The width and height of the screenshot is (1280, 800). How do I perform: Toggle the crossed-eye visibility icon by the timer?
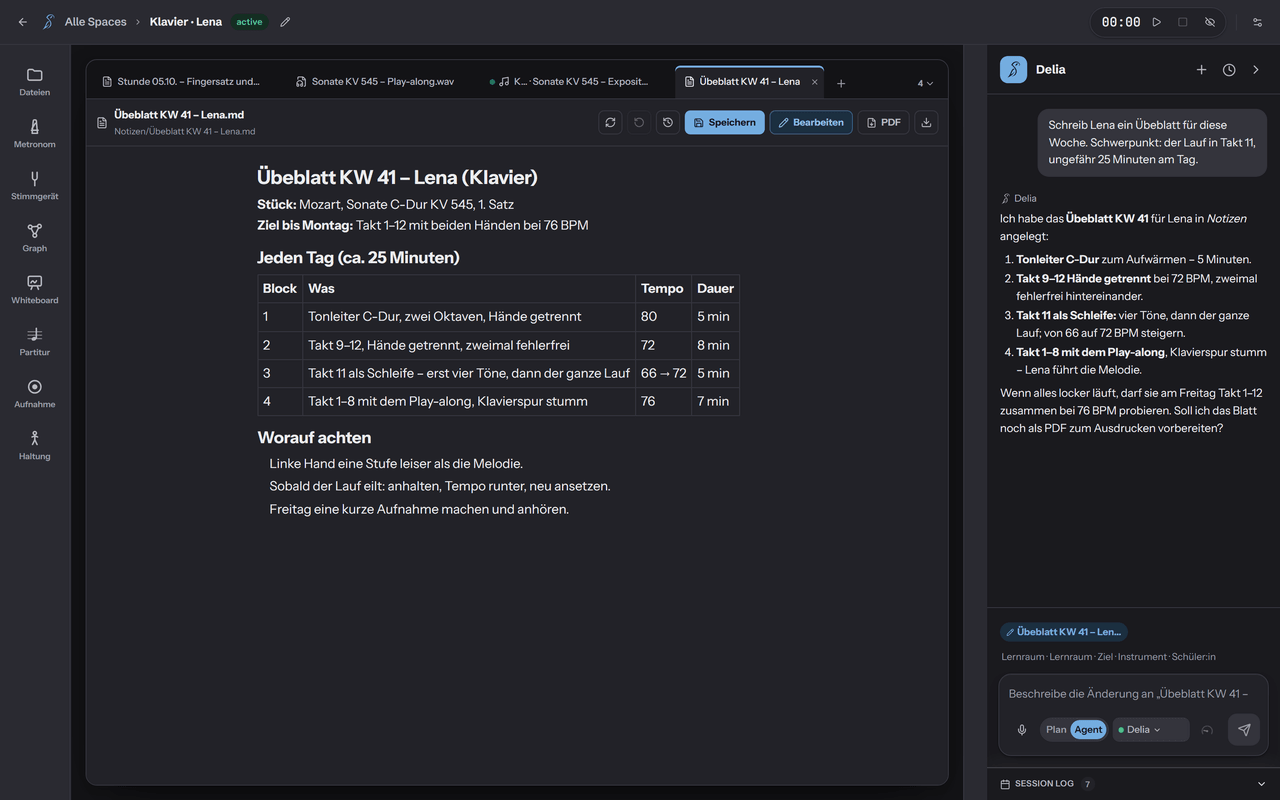(x=1210, y=22)
